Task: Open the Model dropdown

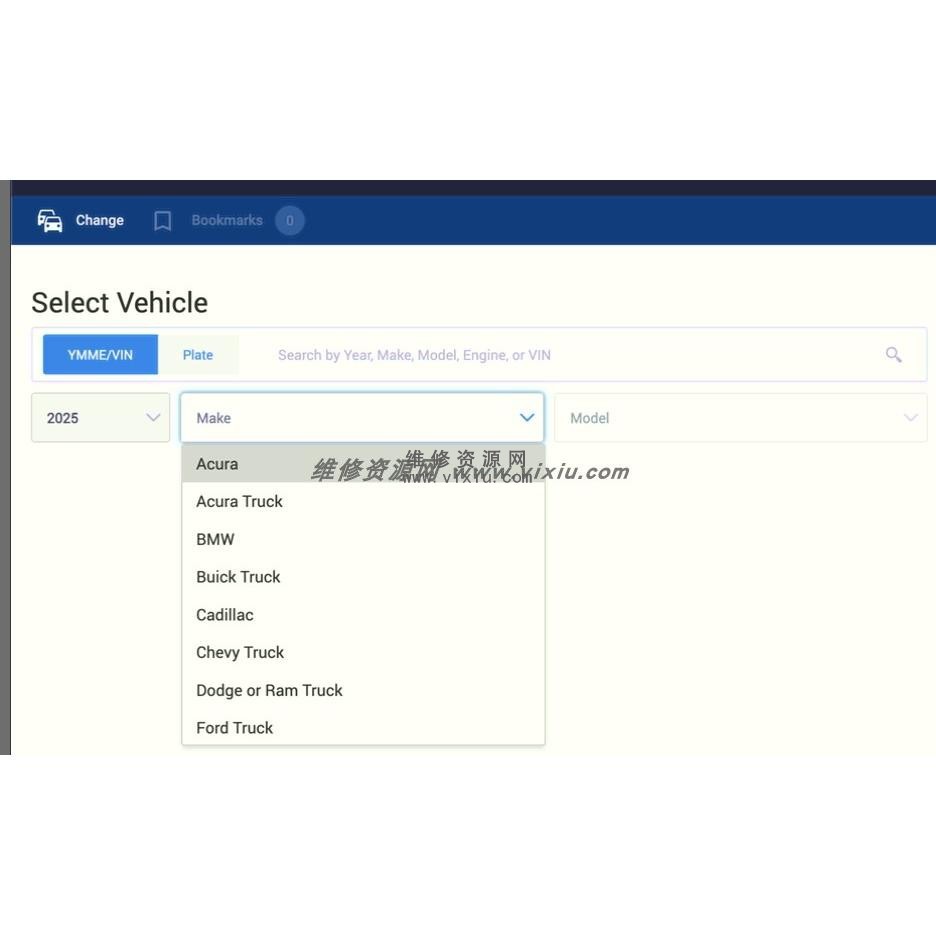Action: (740, 418)
